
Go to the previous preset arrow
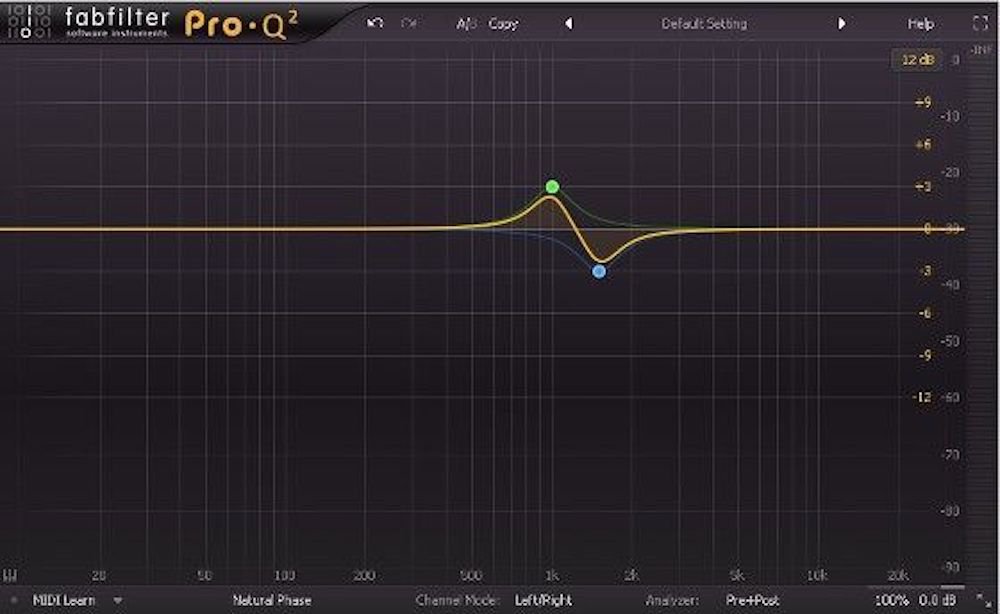(568, 23)
